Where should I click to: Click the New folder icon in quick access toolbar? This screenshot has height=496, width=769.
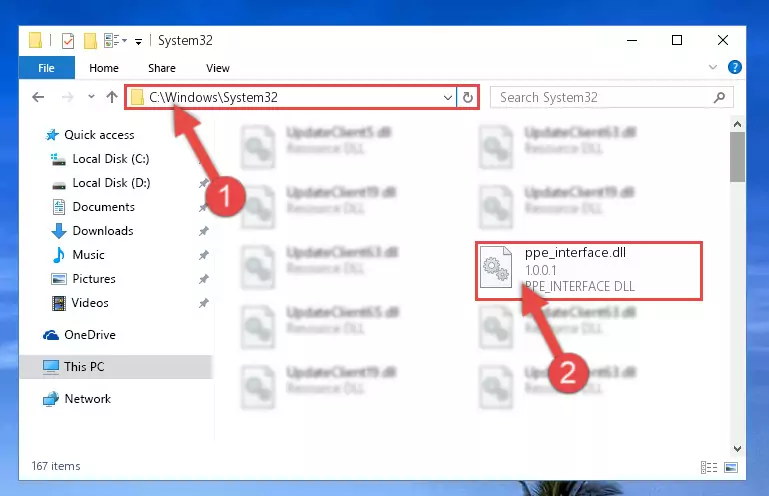(x=90, y=41)
